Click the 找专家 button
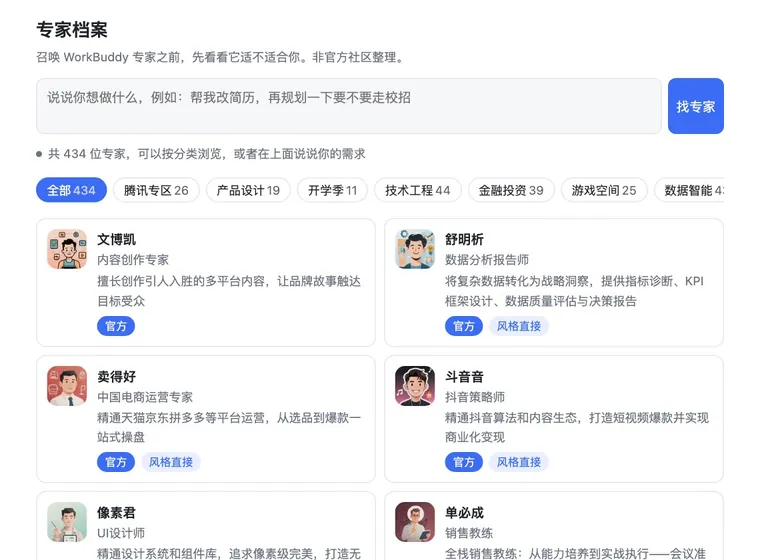Image resolution: width=760 pixels, height=560 pixels. click(696, 106)
